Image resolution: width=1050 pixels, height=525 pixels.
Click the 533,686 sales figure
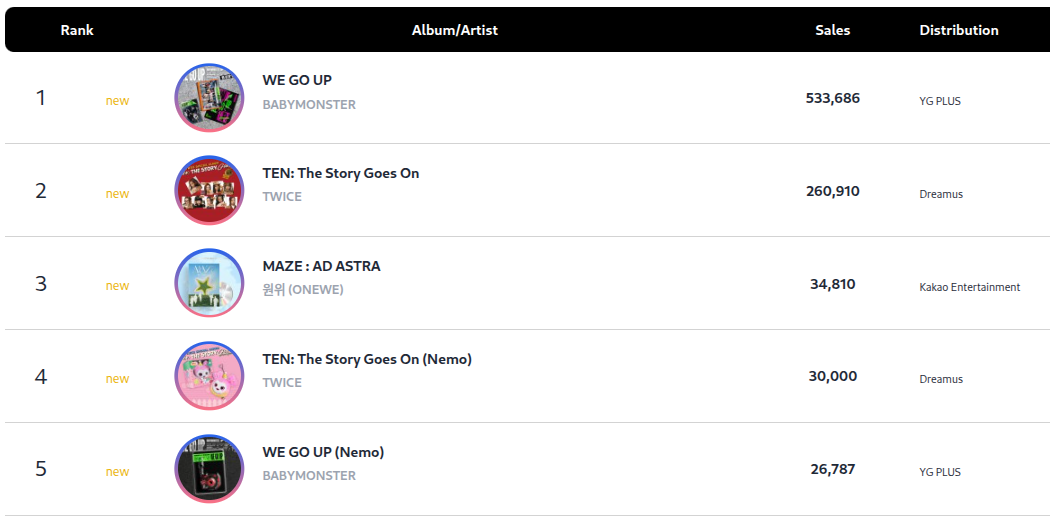832,98
